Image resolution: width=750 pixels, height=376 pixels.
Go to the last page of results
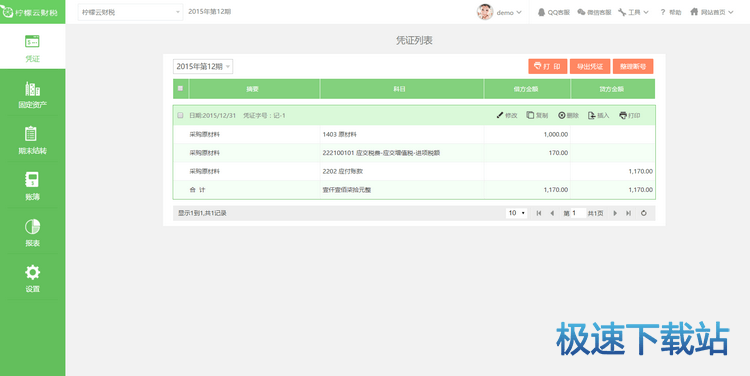[x=629, y=213]
